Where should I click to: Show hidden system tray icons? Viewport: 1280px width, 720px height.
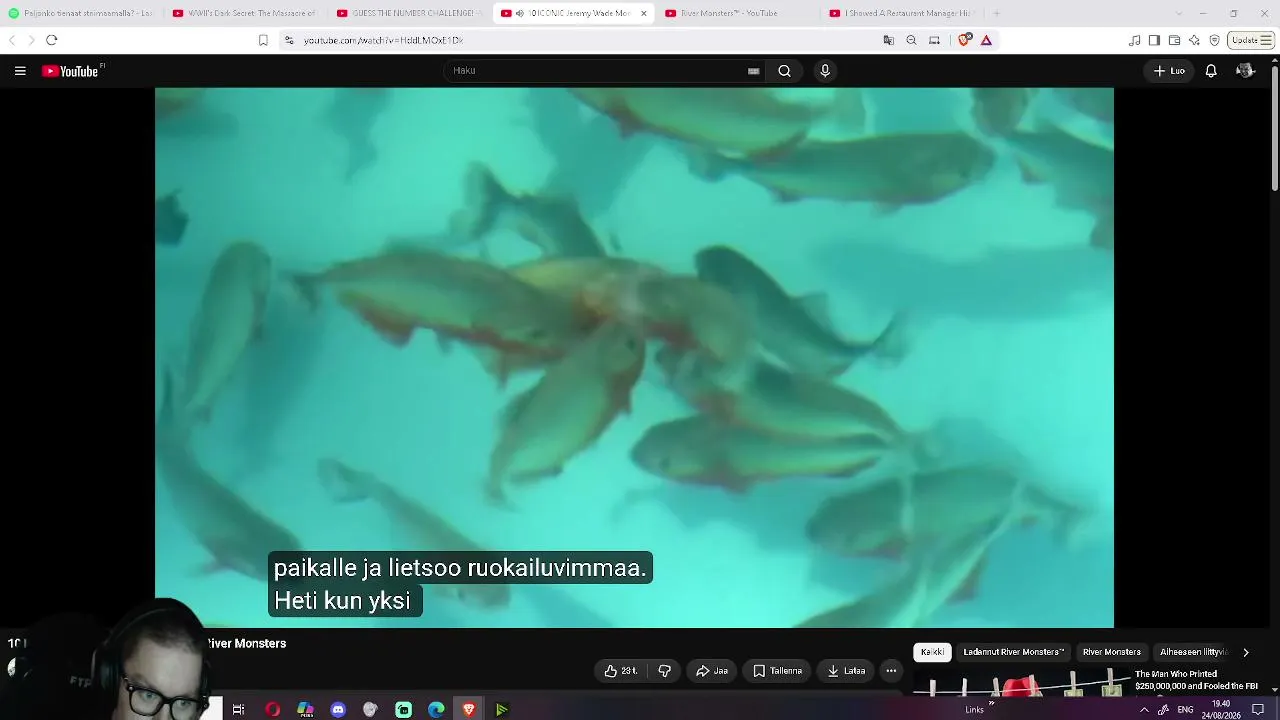tap(1144, 709)
